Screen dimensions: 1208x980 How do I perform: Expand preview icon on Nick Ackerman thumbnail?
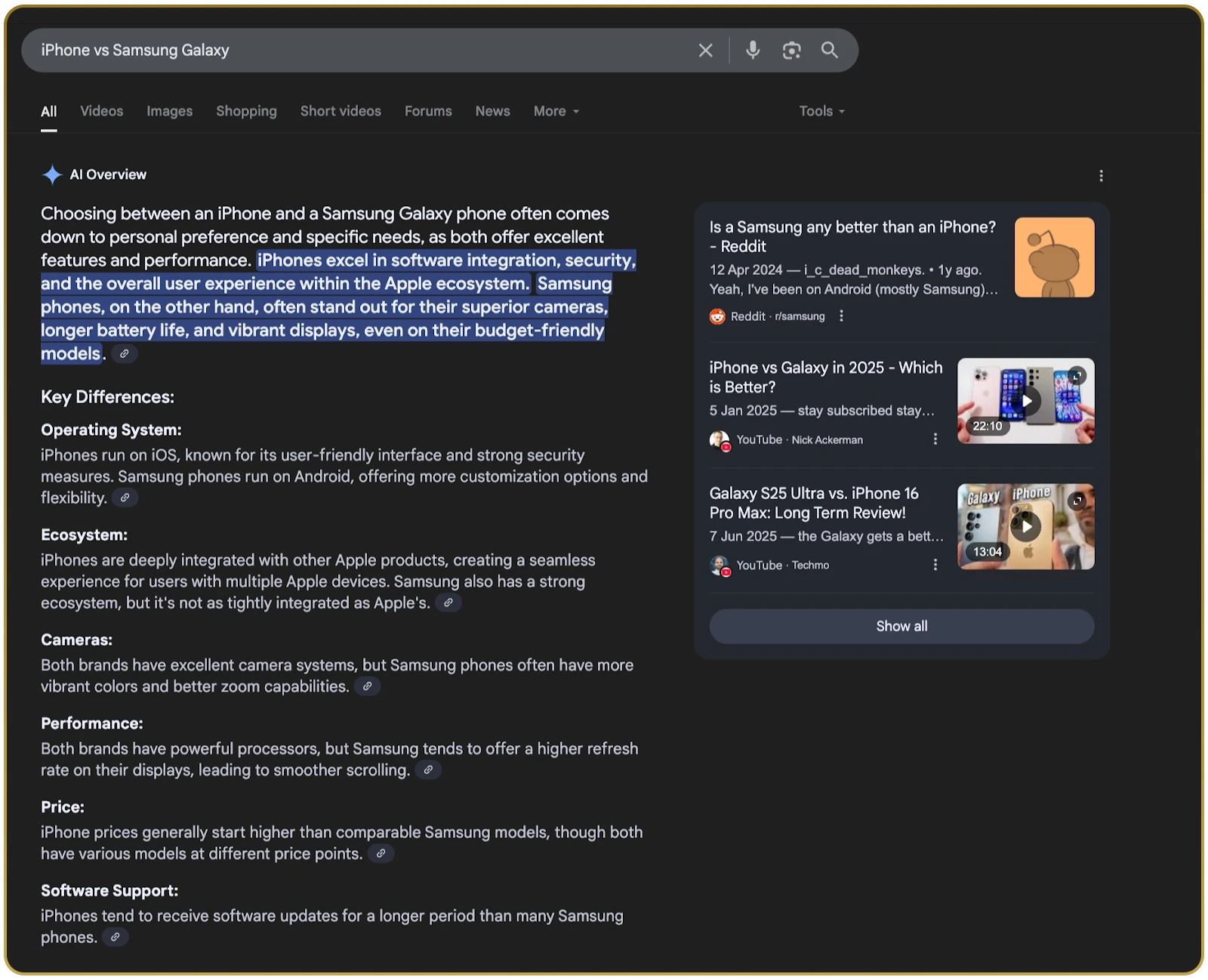pos(1077,375)
